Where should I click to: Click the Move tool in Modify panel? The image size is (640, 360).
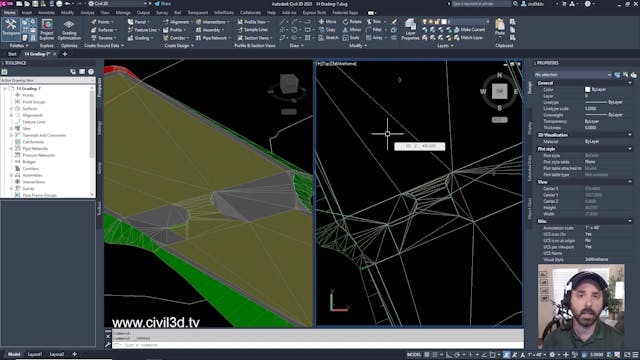click(x=328, y=22)
